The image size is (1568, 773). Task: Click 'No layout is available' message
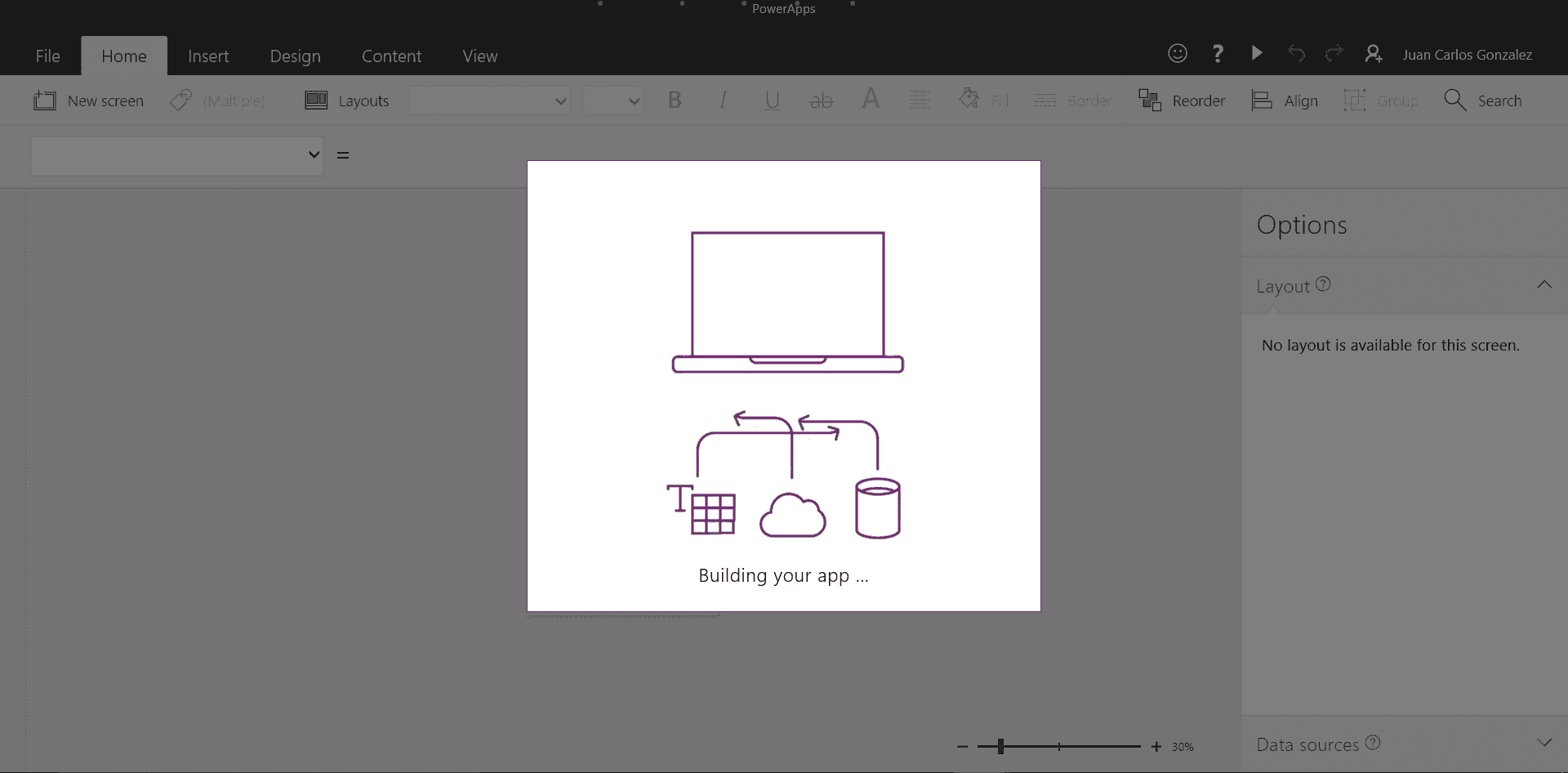point(1391,346)
